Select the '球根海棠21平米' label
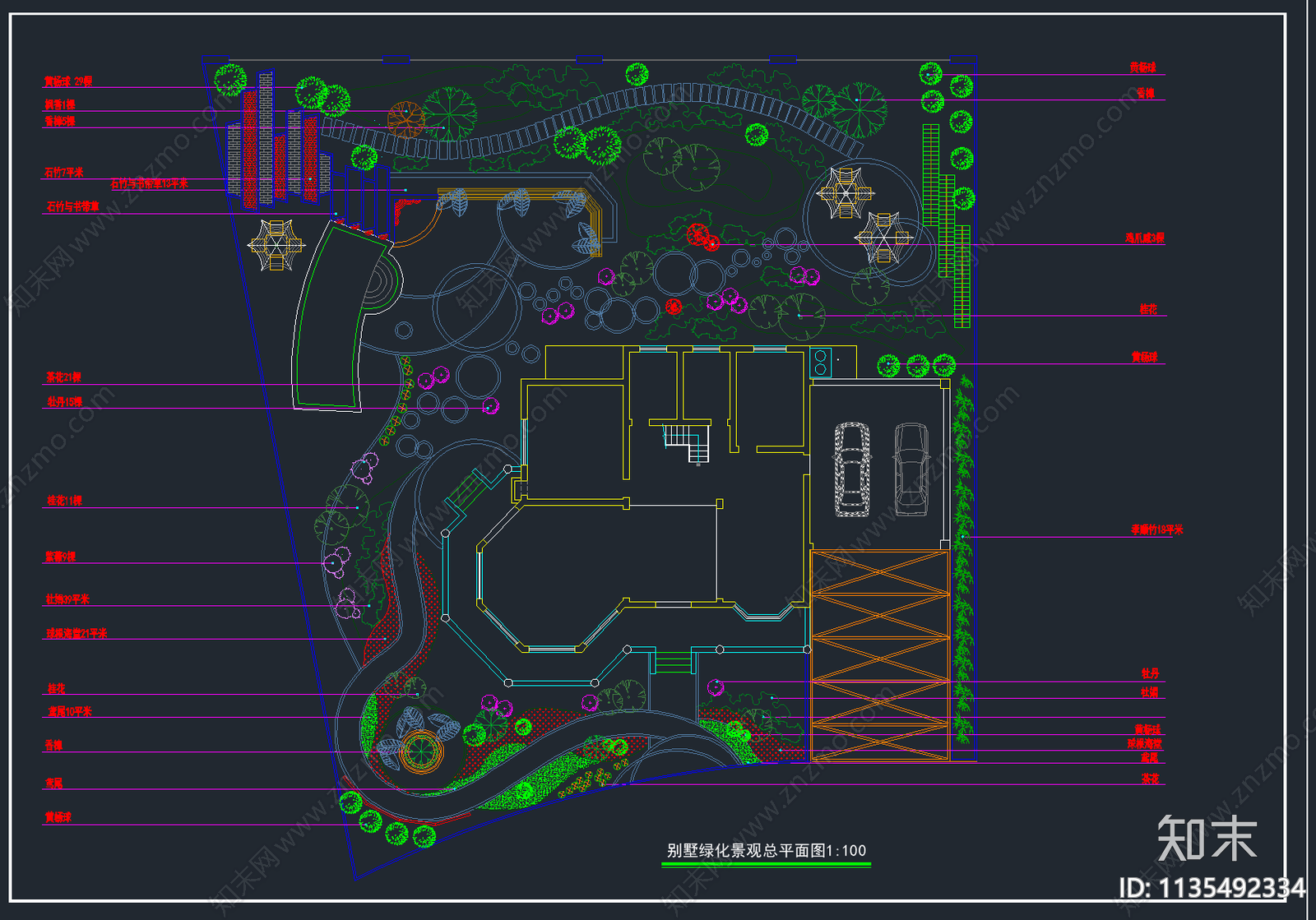The height and width of the screenshot is (920, 1316). click(x=76, y=634)
